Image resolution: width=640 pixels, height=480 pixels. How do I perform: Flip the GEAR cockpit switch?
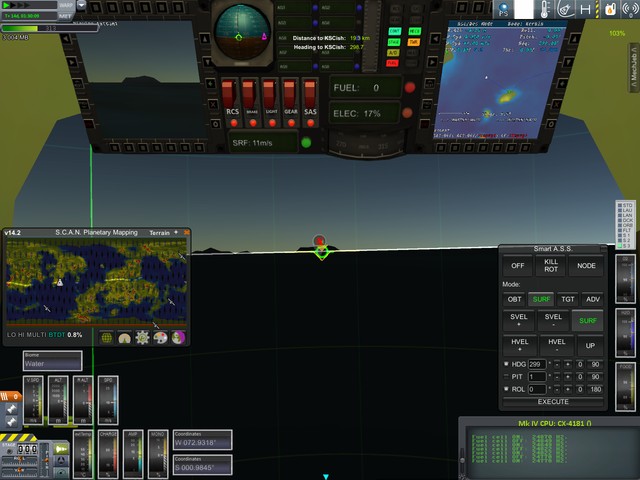point(290,95)
